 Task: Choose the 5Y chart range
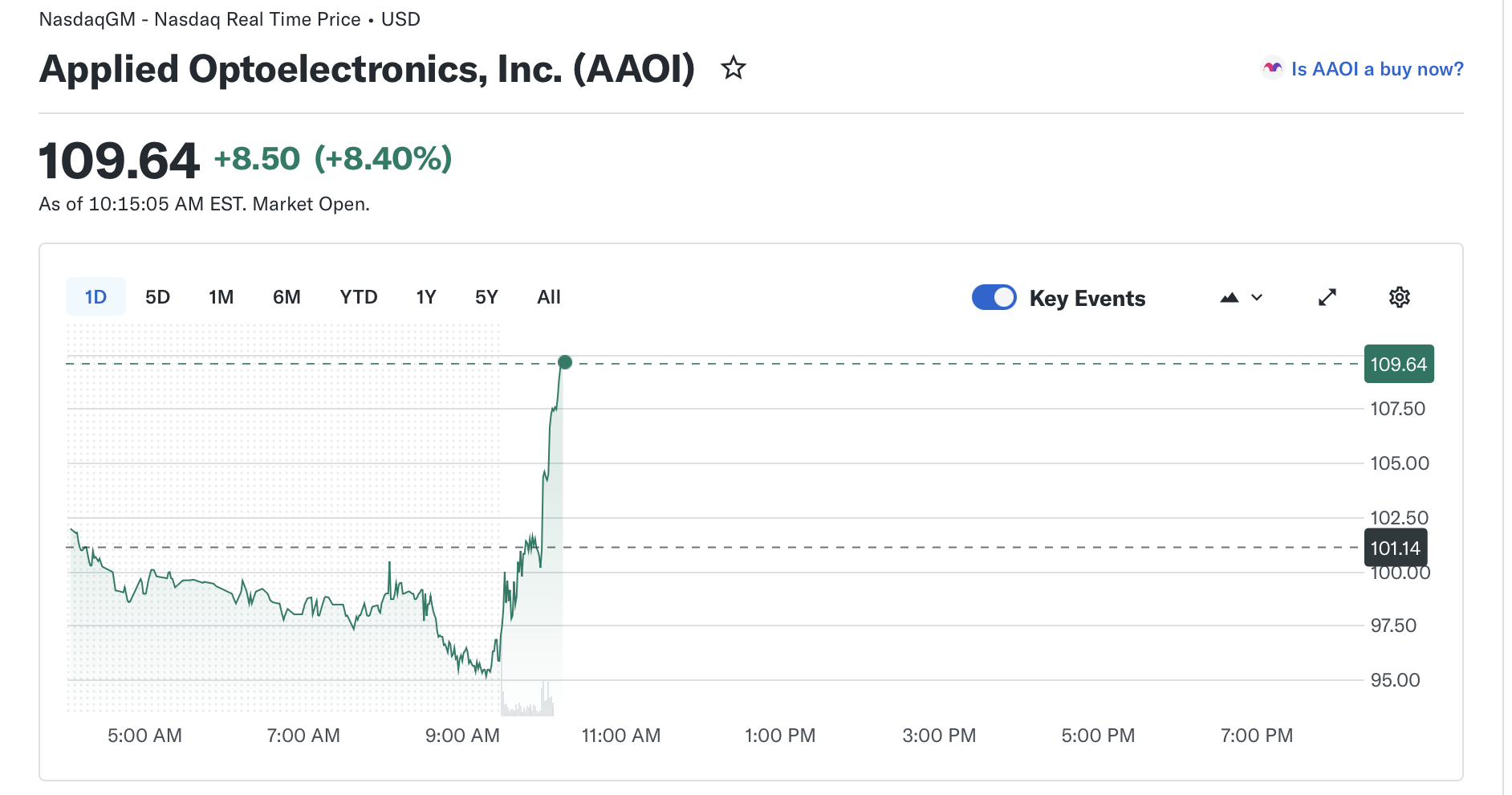point(486,297)
